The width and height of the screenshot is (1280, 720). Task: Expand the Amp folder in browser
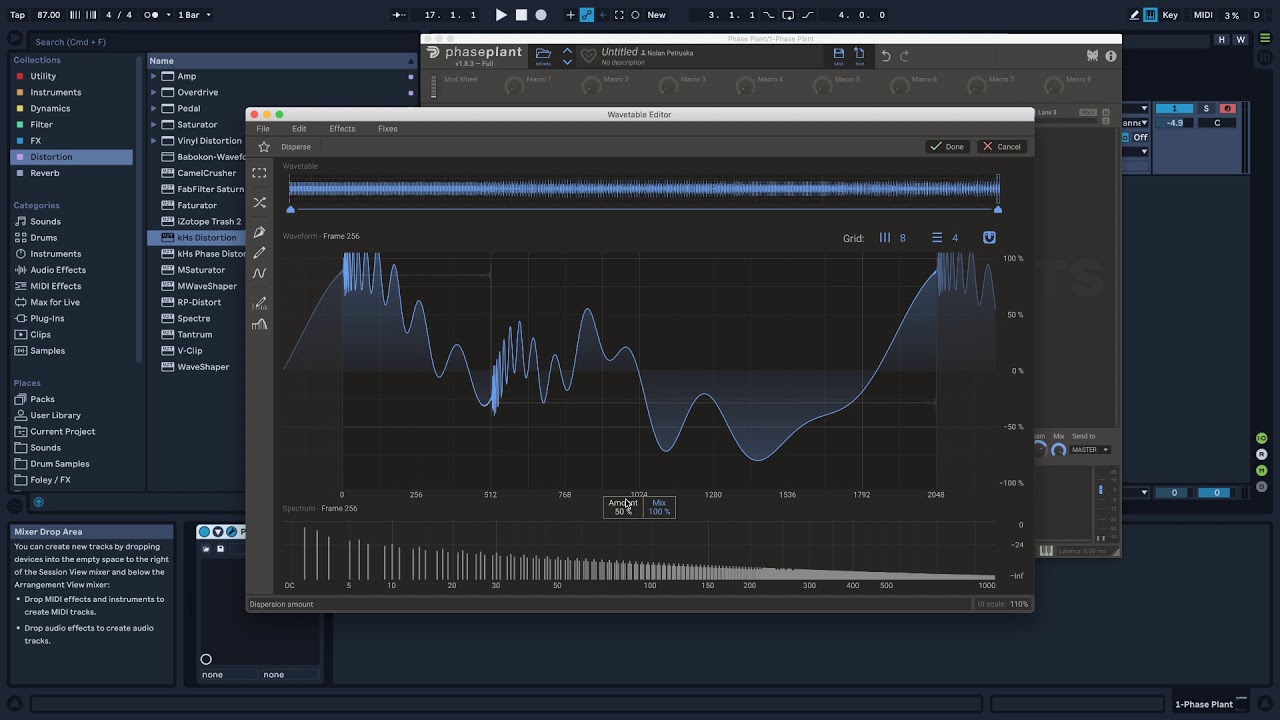(x=154, y=76)
